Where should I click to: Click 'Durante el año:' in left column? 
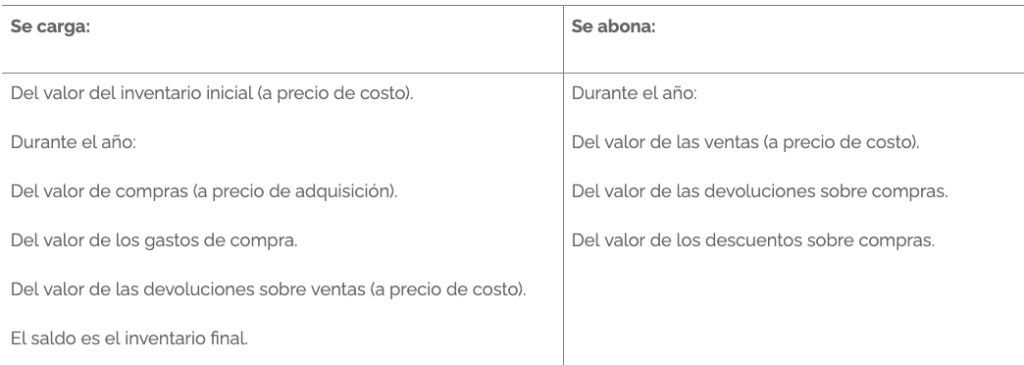(x=73, y=142)
